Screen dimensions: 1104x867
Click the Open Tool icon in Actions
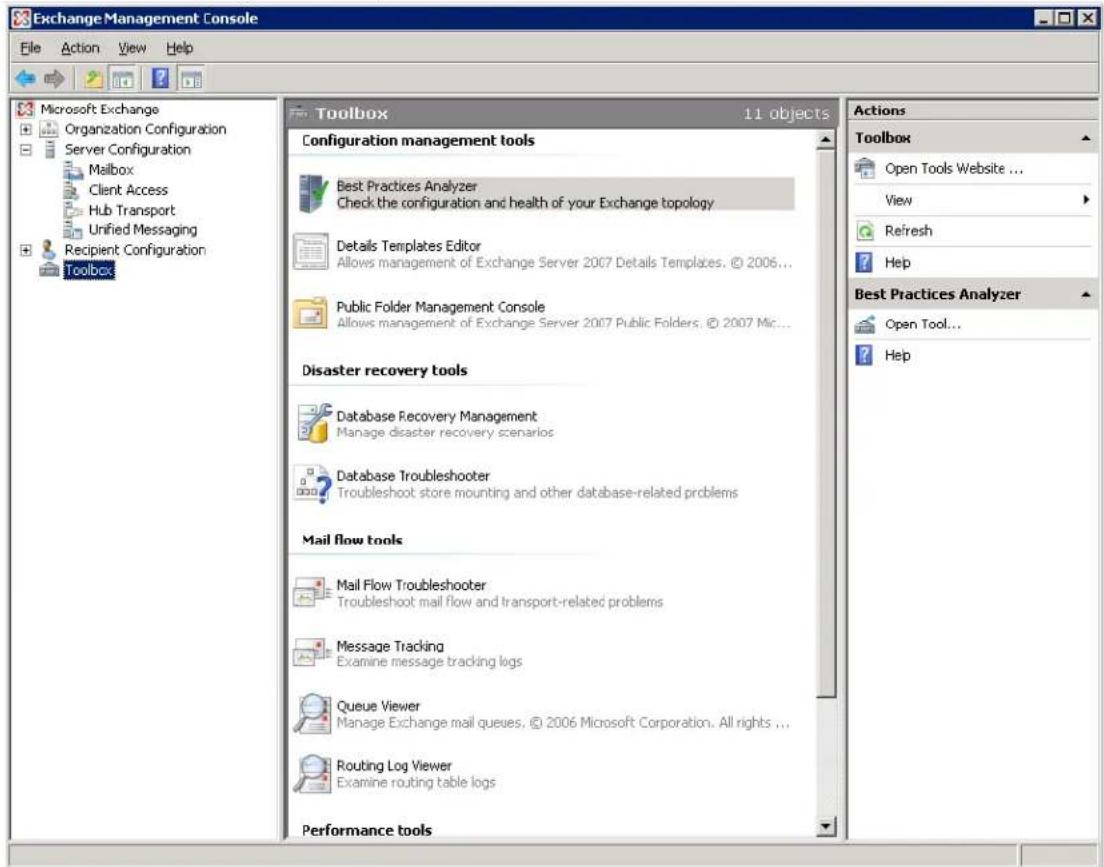coord(865,325)
